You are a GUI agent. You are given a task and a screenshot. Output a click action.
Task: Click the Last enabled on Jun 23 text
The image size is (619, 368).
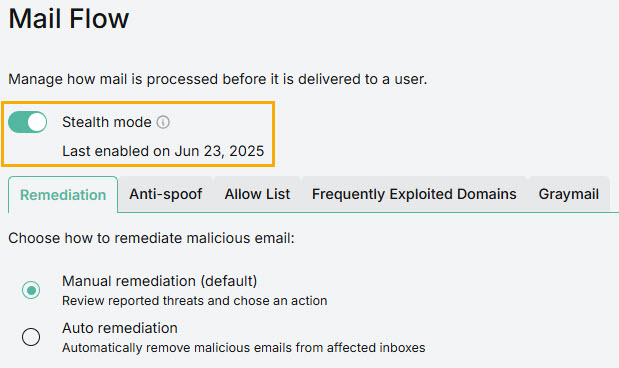coord(163,151)
